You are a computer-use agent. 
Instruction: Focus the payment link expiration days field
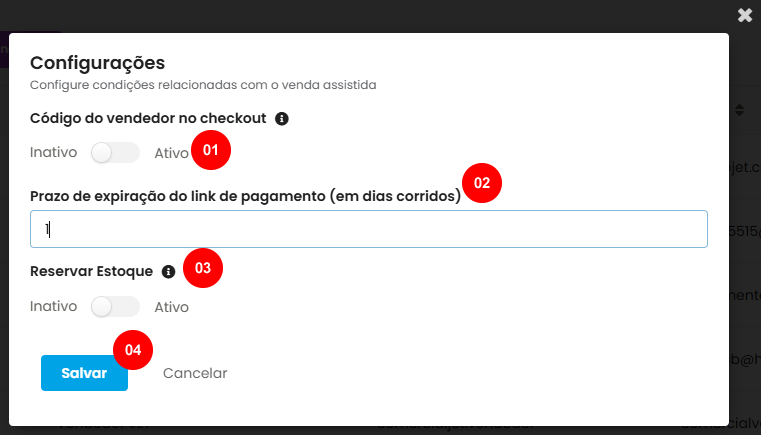tap(368, 229)
